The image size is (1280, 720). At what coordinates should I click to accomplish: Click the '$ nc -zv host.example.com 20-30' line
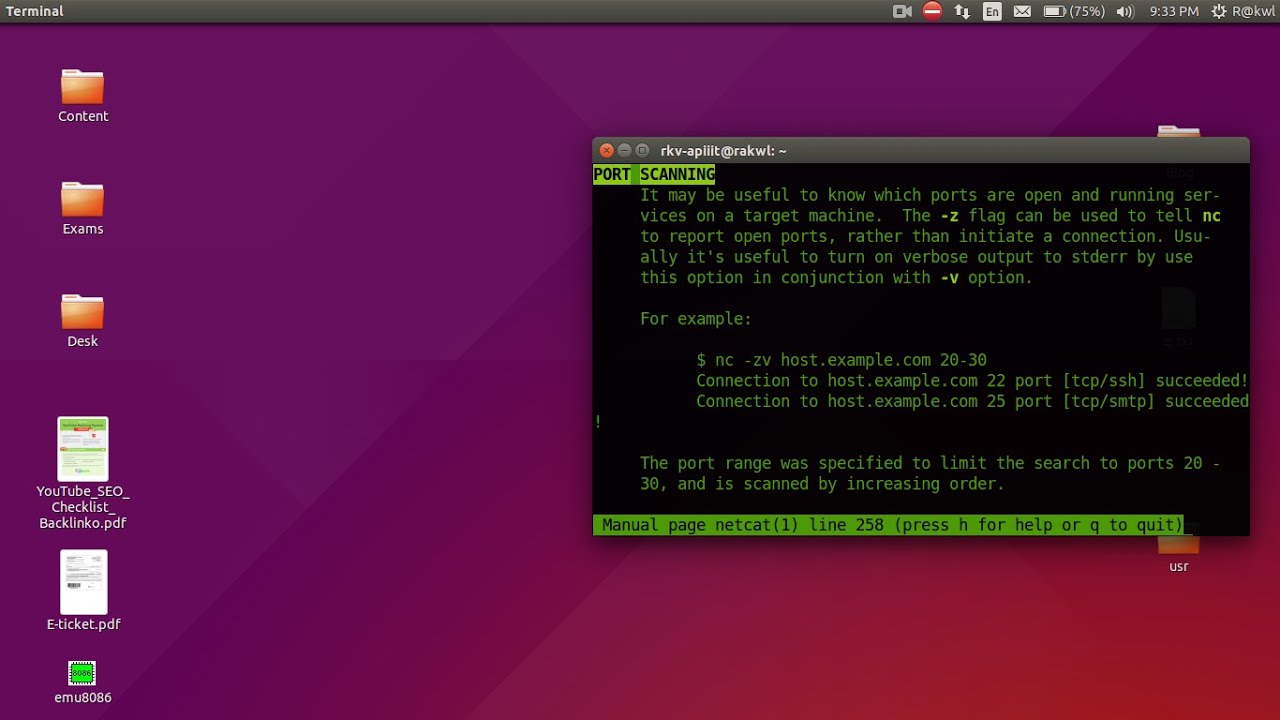click(x=842, y=360)
